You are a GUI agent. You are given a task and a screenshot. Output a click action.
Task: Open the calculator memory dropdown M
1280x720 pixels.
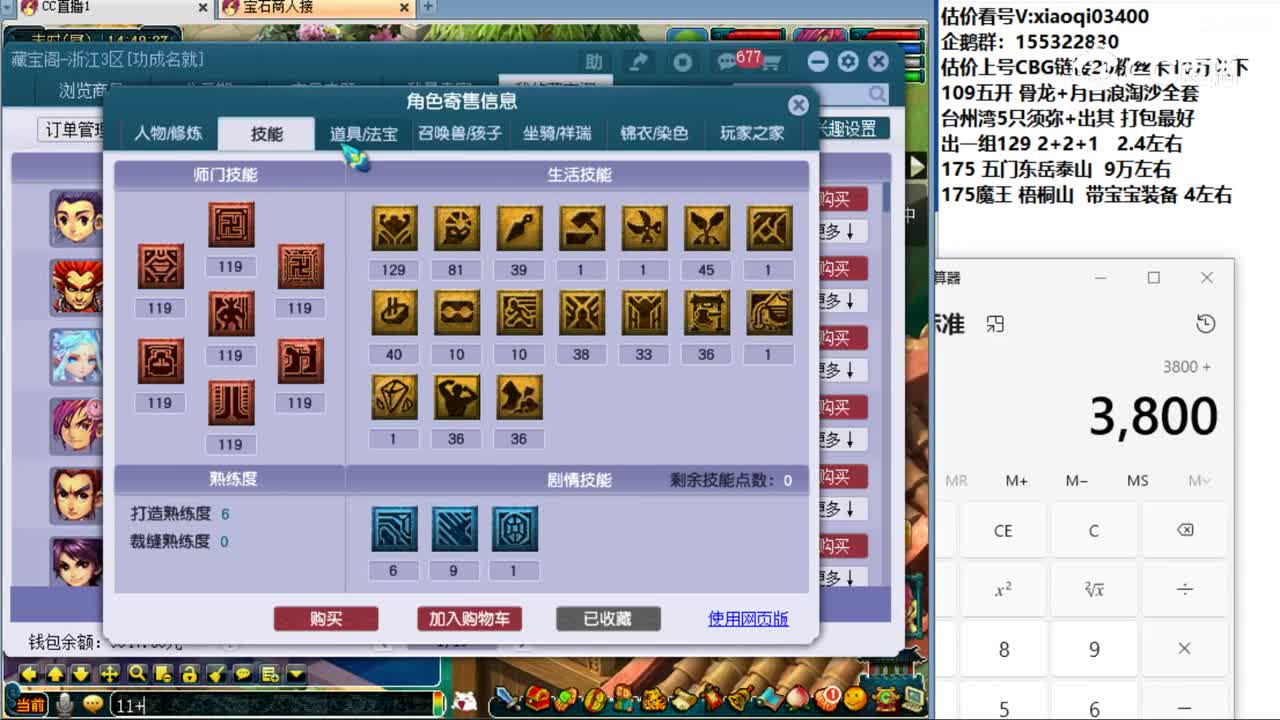(x=1197, y=480)
